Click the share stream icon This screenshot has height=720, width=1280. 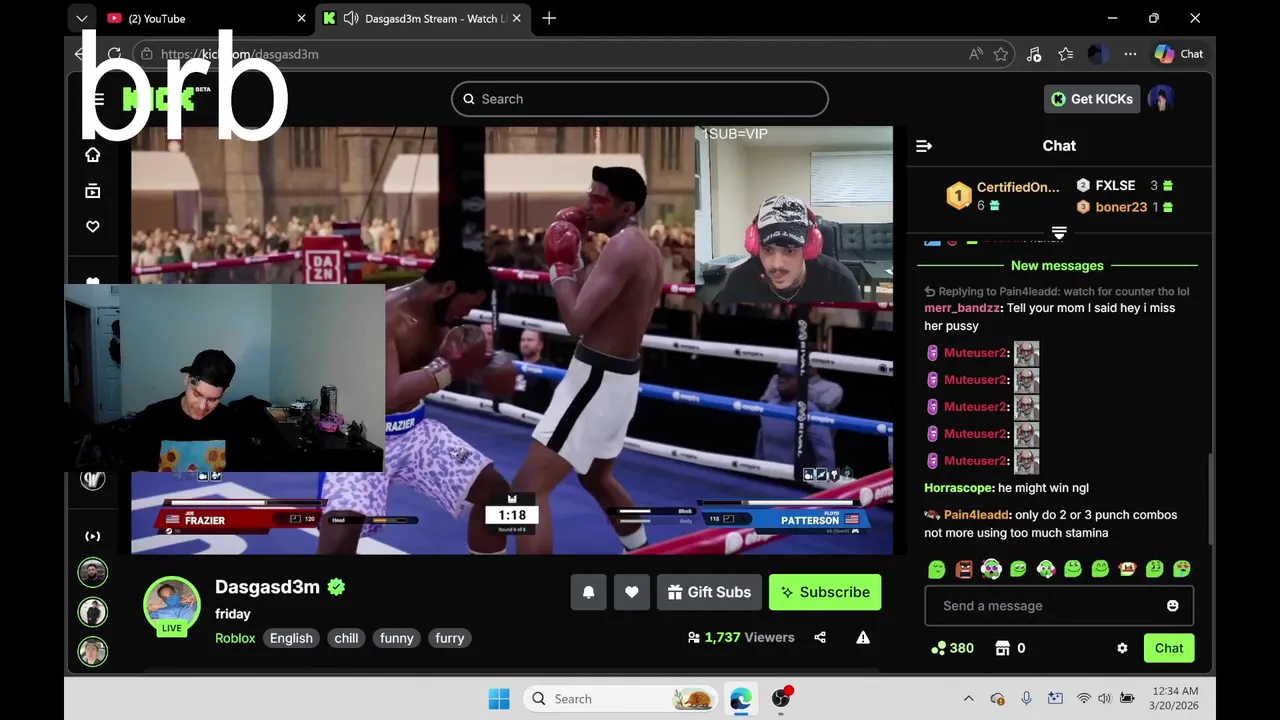[820, 638]
